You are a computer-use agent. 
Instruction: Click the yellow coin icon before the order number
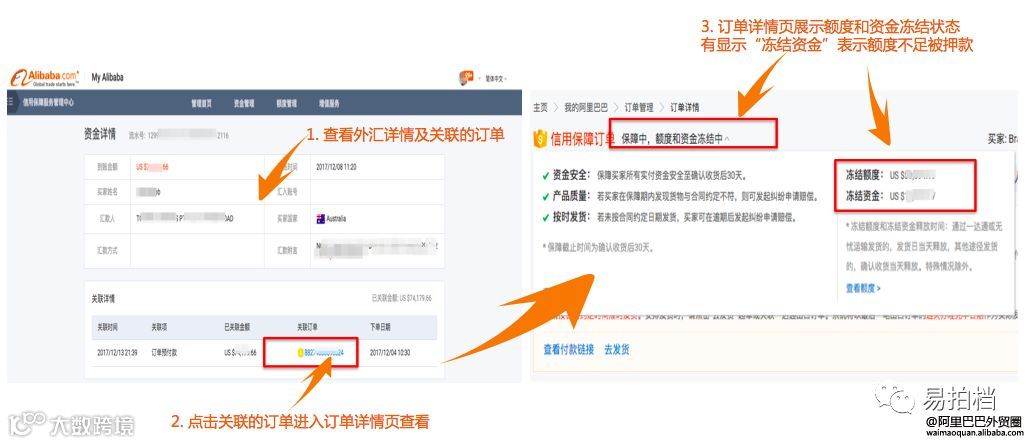[x=301, y=353]
